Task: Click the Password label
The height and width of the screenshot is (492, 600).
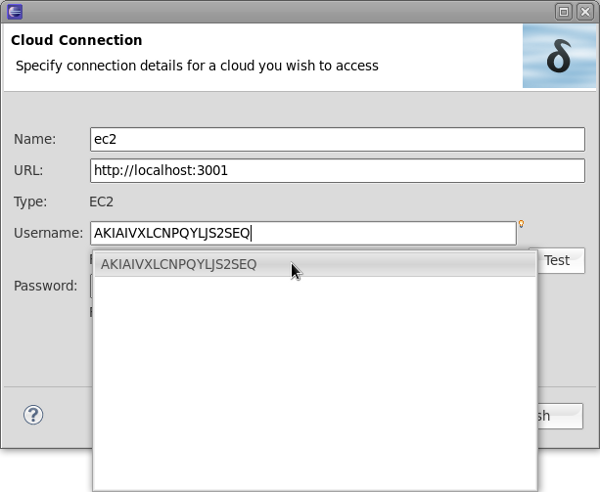Action: tap(45, 286)
